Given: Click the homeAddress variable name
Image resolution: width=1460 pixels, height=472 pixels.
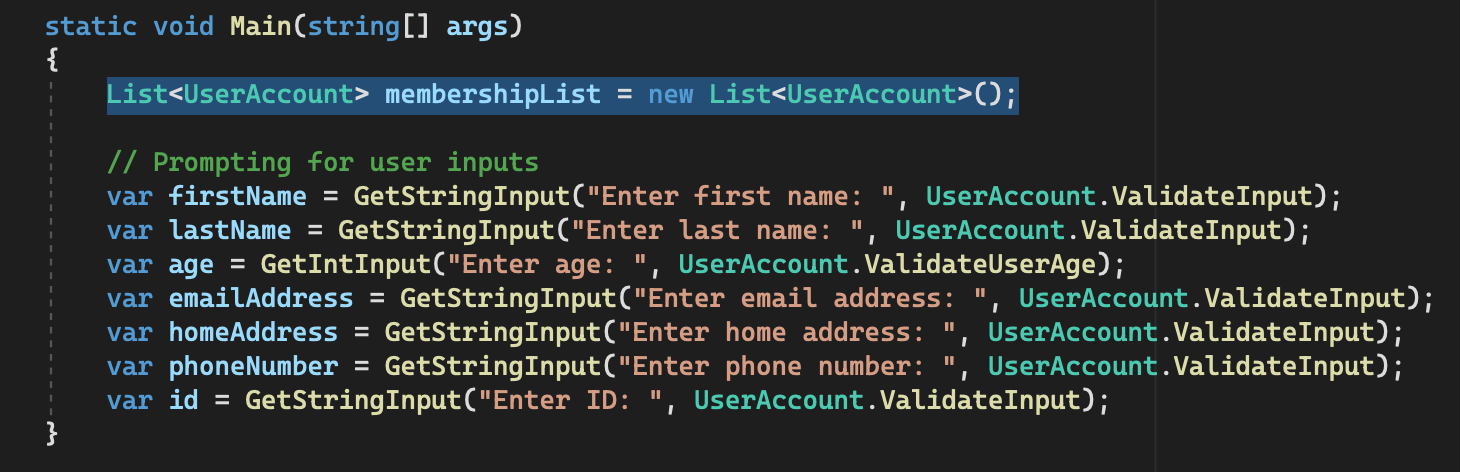Looking at the screenshot, I should pyautogui.click(x=253, y=333).
